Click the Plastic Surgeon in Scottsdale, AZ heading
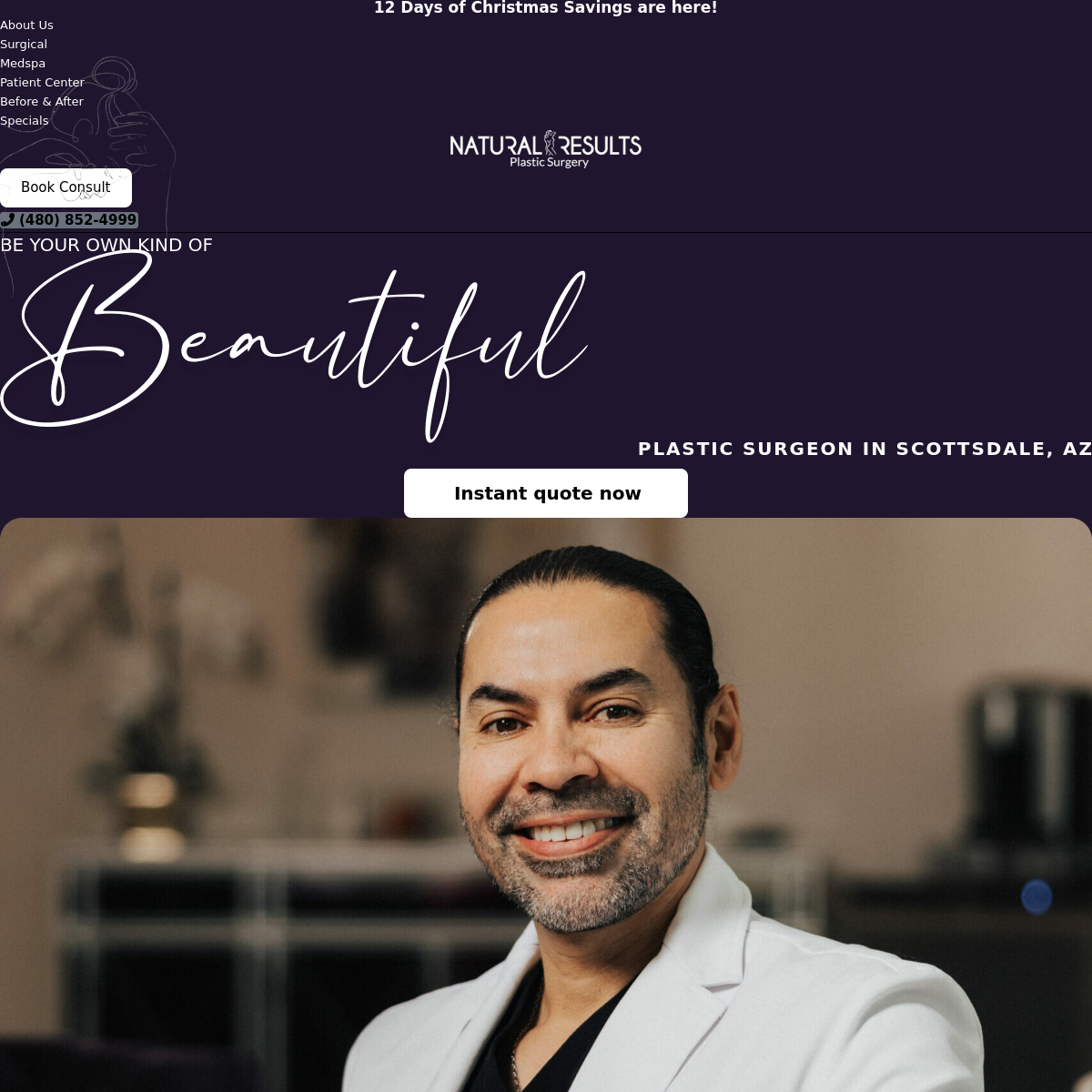The height and width of the screenshot is (1092, 1092). click(x=864, y=449)
